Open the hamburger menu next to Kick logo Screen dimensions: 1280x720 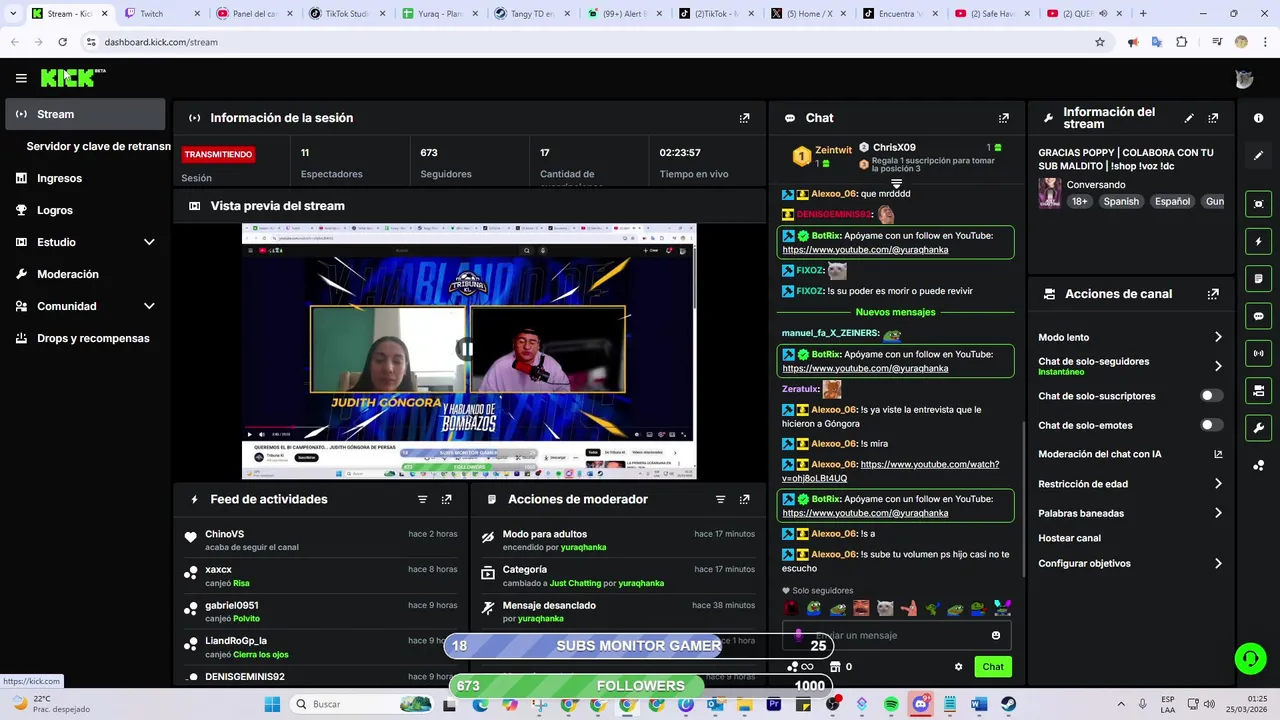click(21, 78)
